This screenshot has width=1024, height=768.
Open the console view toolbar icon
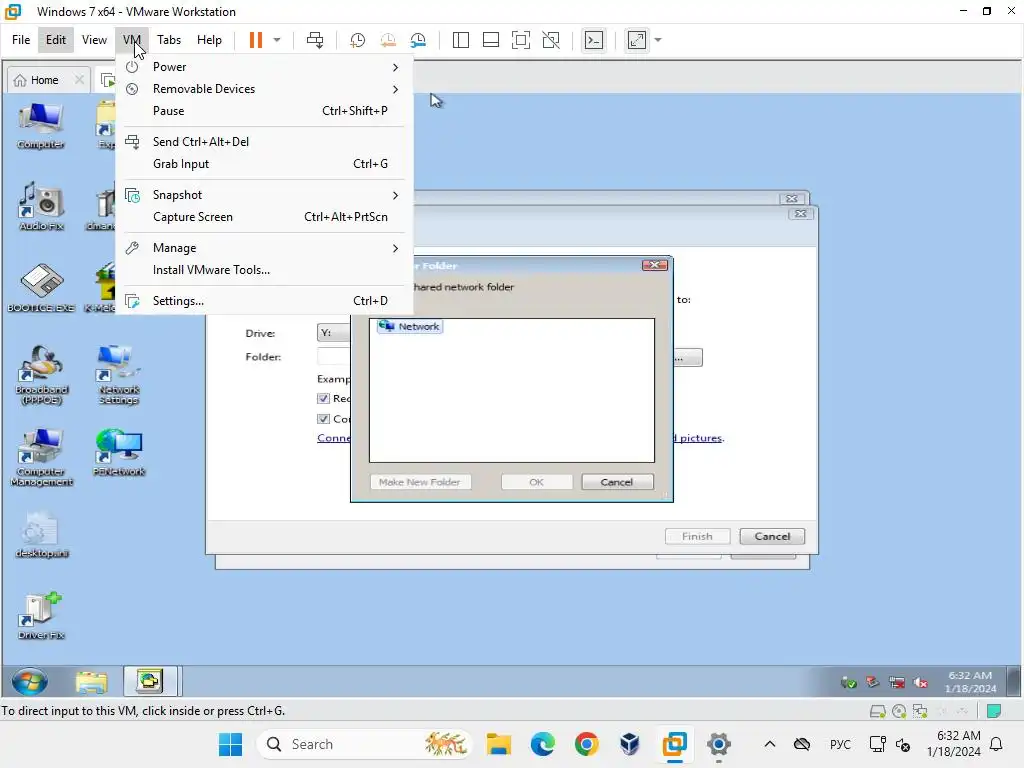[x=594, y=40]
